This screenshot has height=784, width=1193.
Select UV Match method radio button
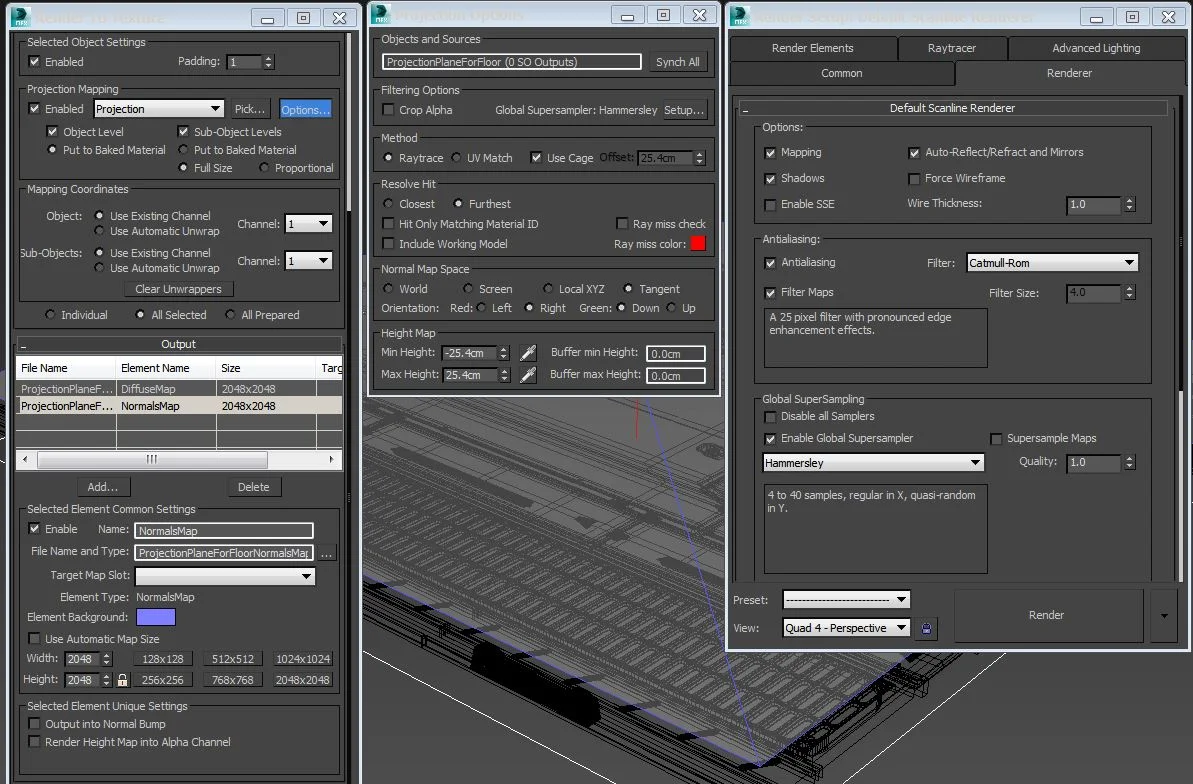coord(456,158)
